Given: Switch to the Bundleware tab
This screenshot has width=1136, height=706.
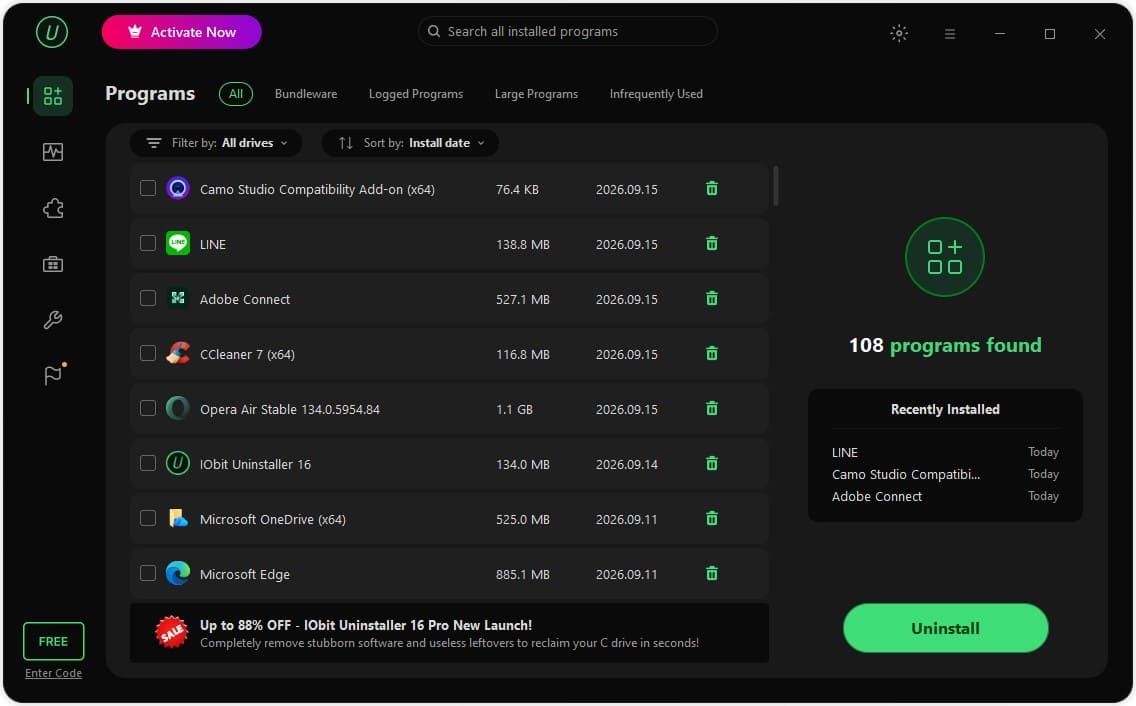Looking at the screenshot, I should (x=306, y=94).
